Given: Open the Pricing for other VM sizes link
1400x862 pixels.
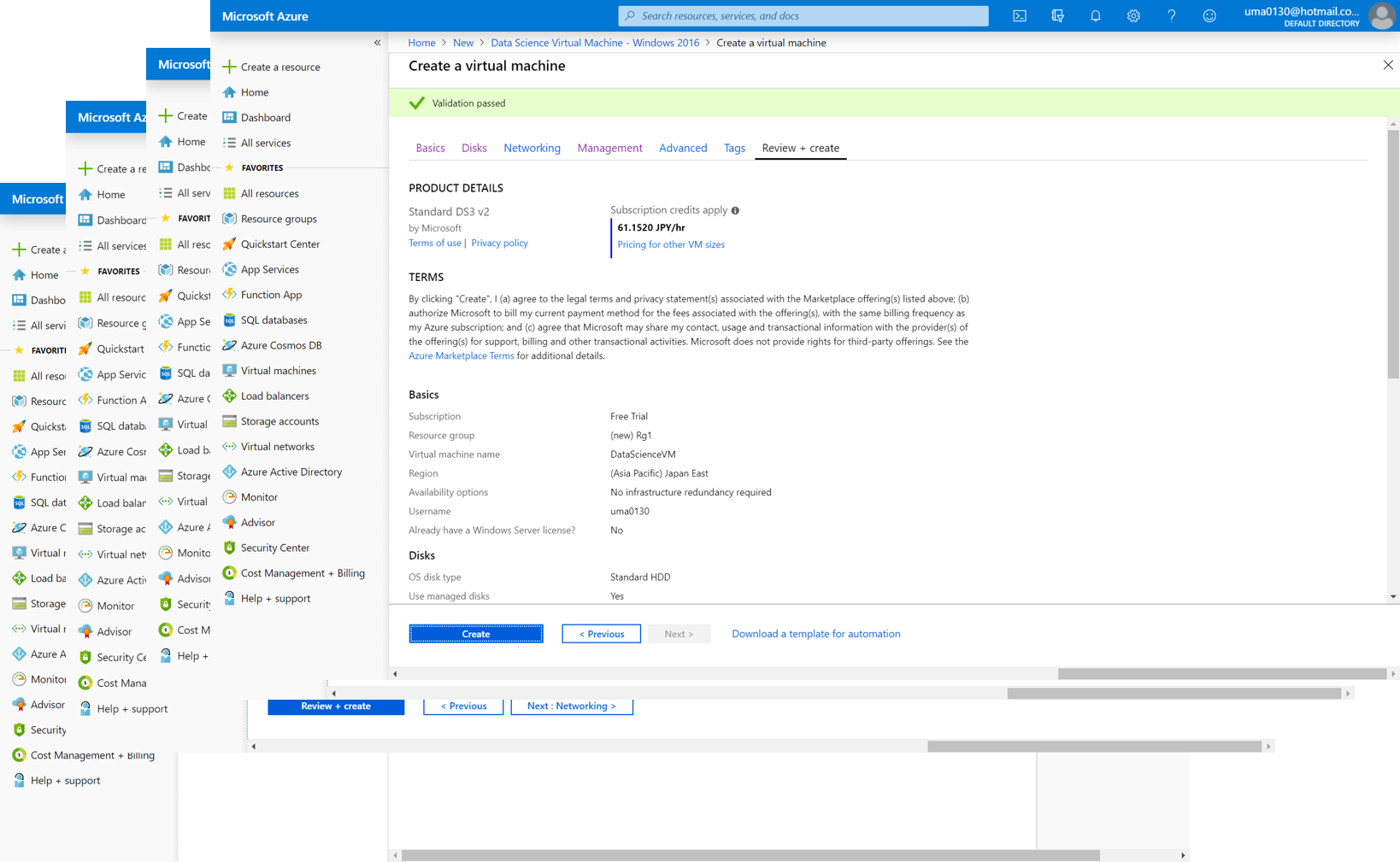Looking at the screenshot, I should pos(671,244).
